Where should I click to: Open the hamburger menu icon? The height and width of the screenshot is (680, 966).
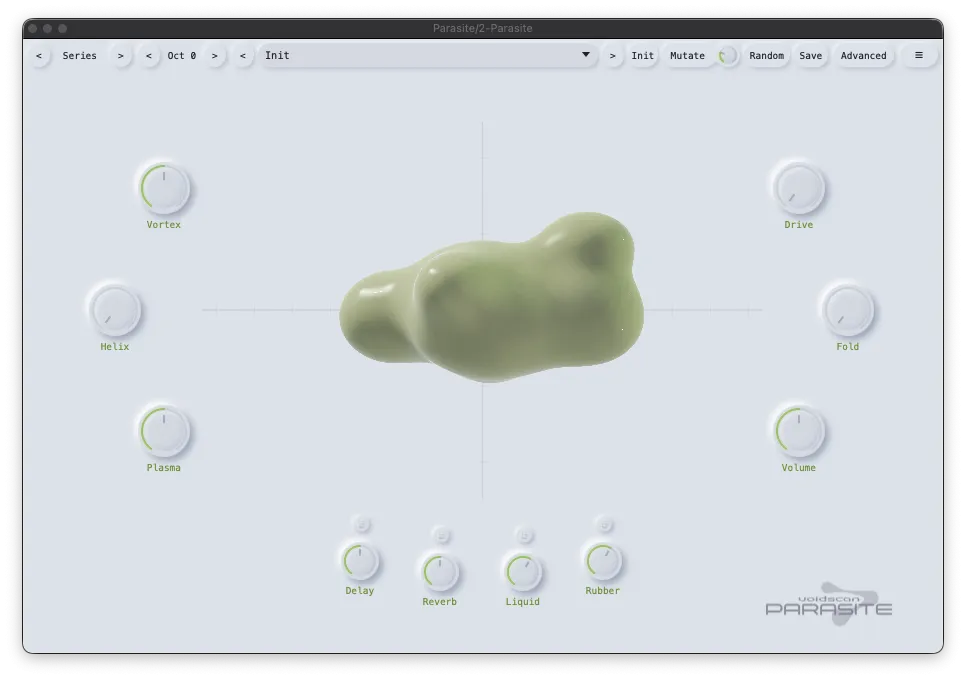click(x=919, y=55)
